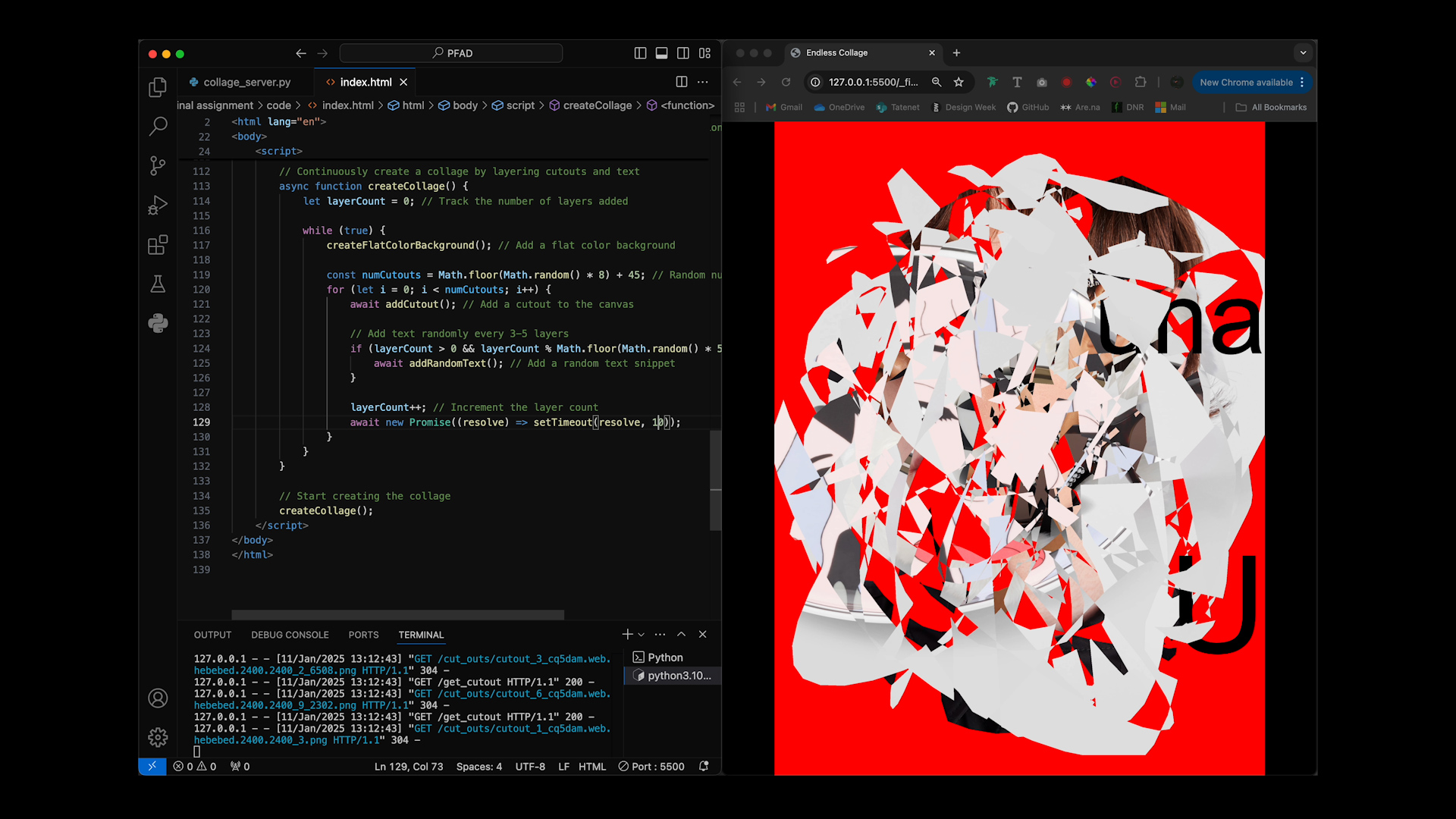Click the editor horizontal scrollbar thumb

point(397,615)
